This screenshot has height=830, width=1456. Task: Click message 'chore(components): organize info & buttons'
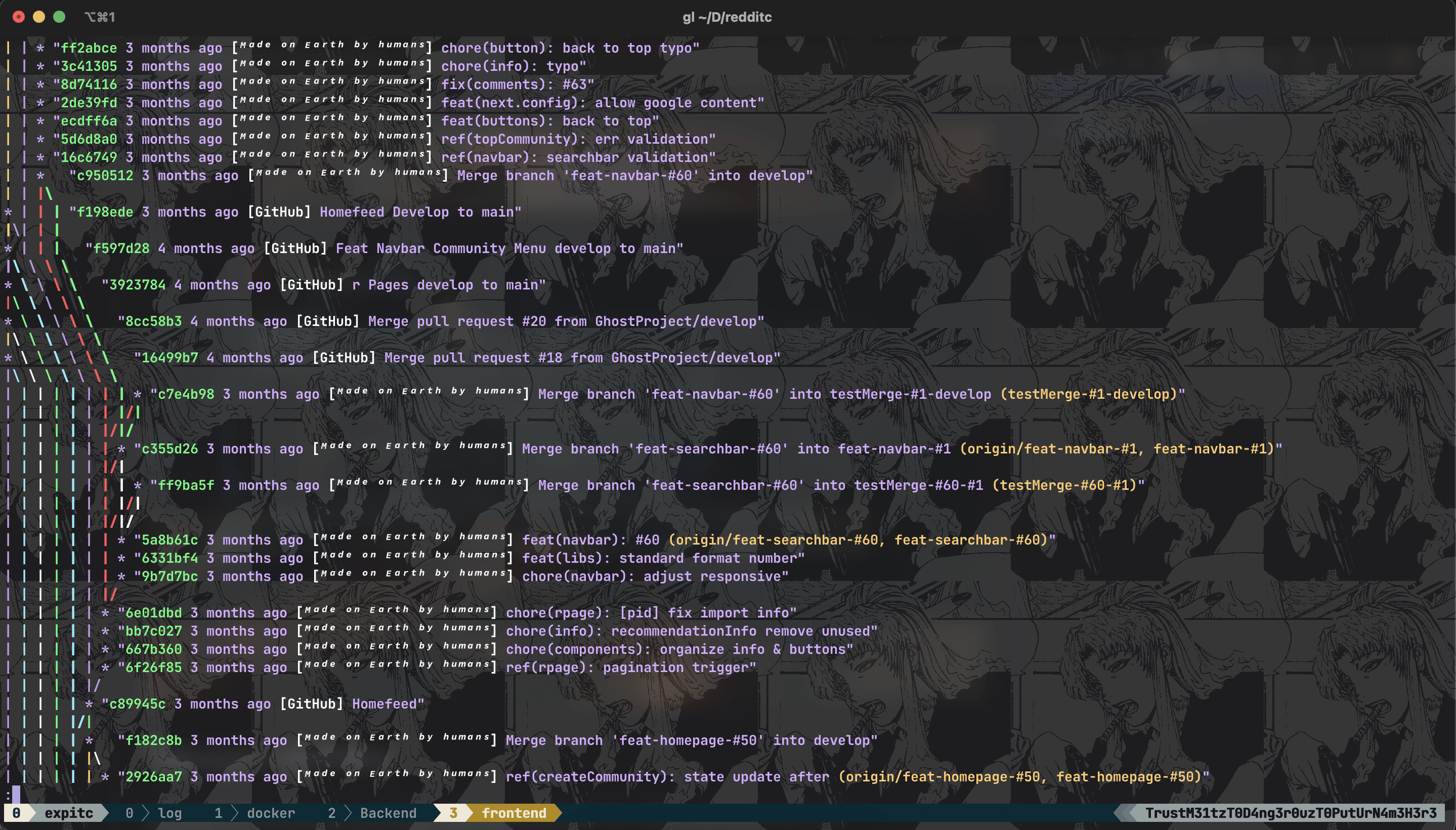point(675,650)
